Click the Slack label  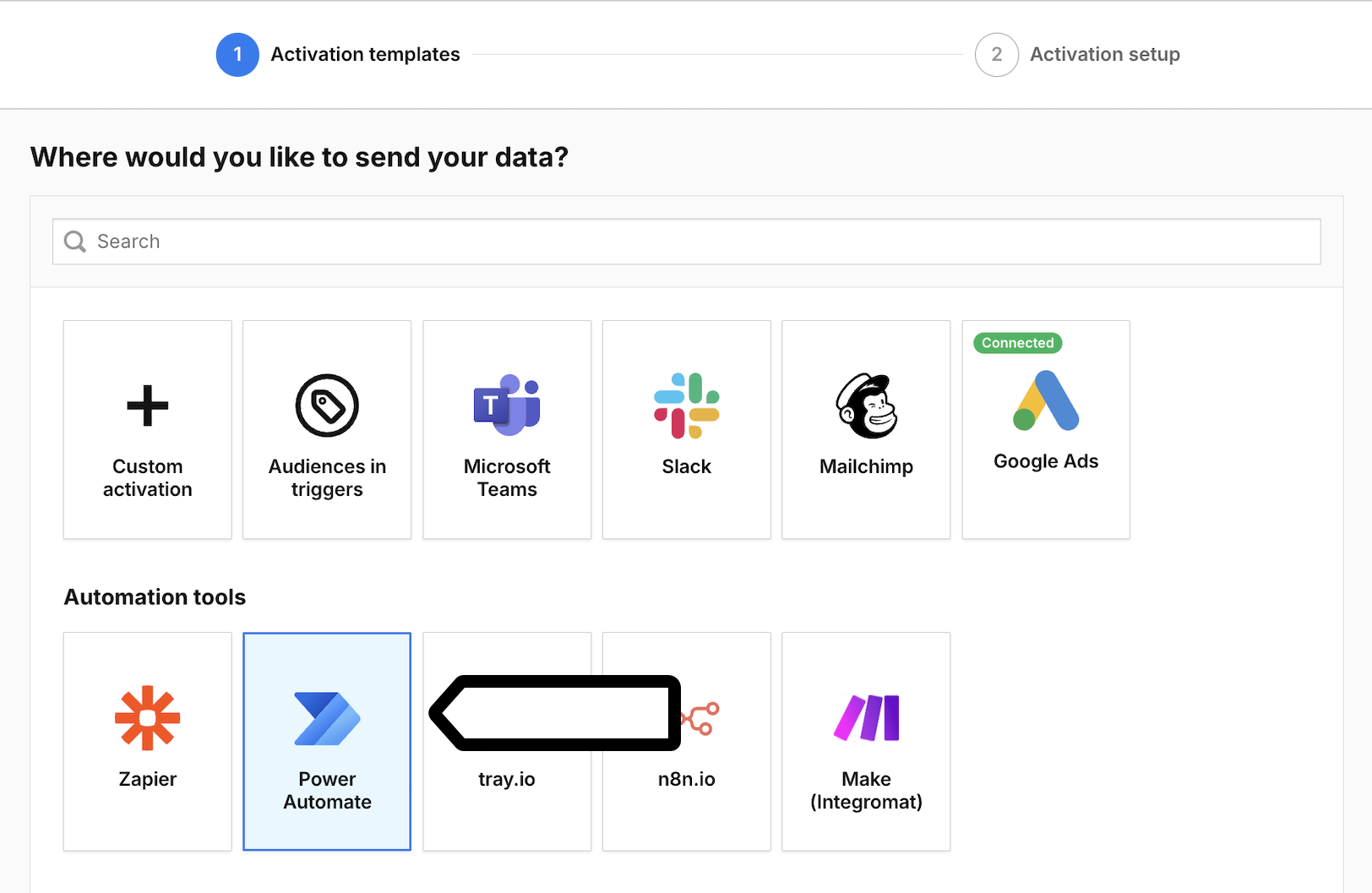point(687,466)
